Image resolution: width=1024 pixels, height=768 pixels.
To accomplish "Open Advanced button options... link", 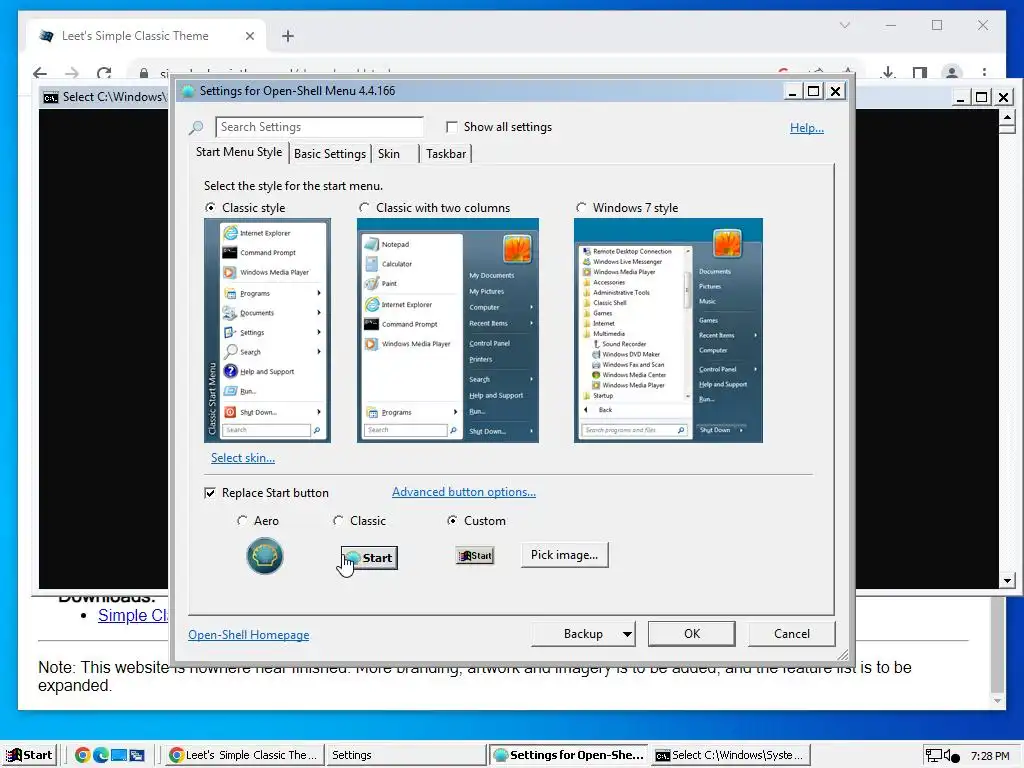I will pyautogui.click(x=464, y=492).
